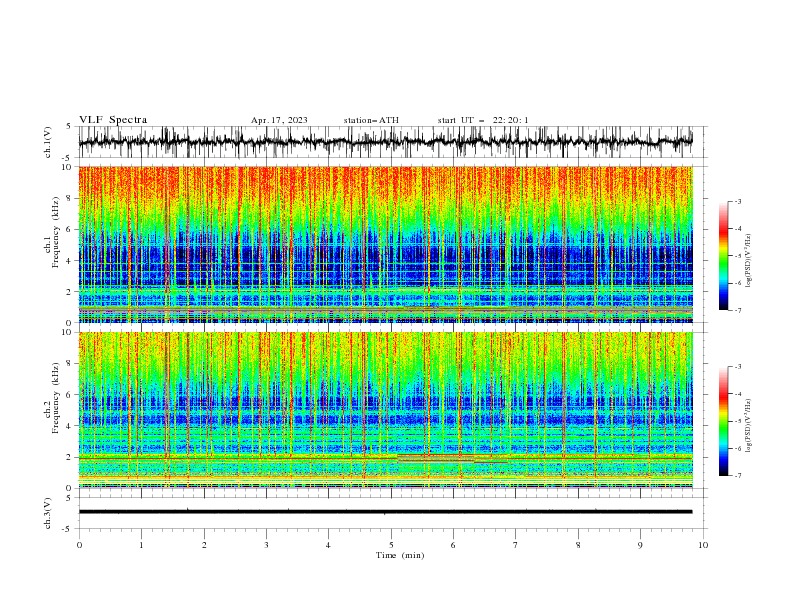This screenshot has height=612, width=792.
Task: Click the -4 label on ch.2 color bar
Action: (738, 394)
